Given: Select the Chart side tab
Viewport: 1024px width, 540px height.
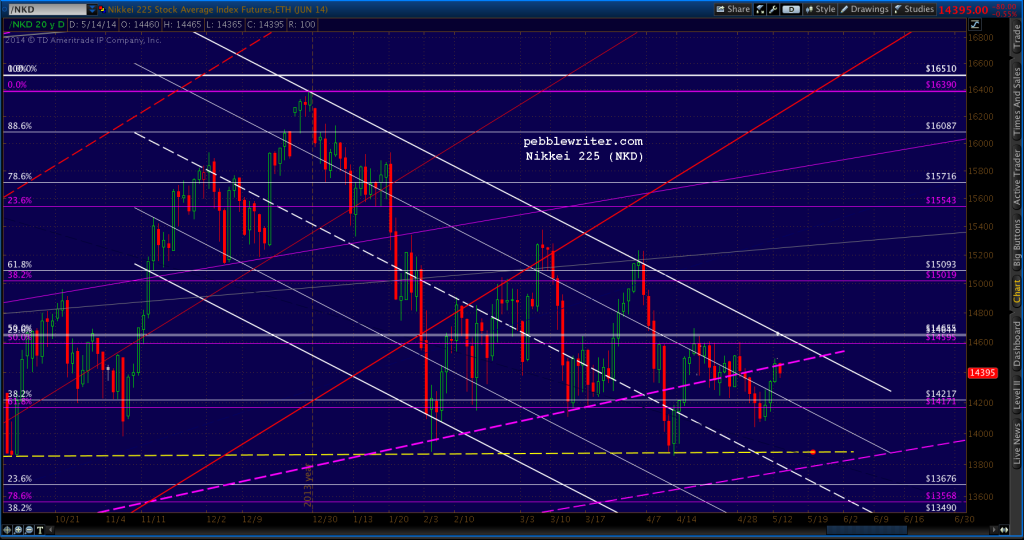Looking at the screenshot, I should coord(1017,291).
